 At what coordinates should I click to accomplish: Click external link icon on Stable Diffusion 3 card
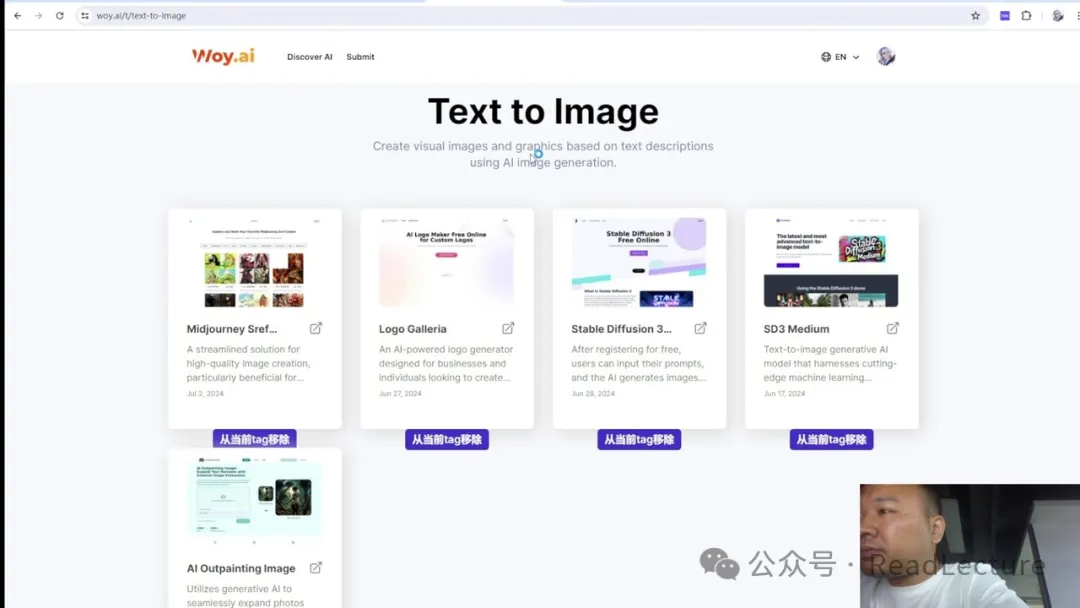click(x=700, y=328)
